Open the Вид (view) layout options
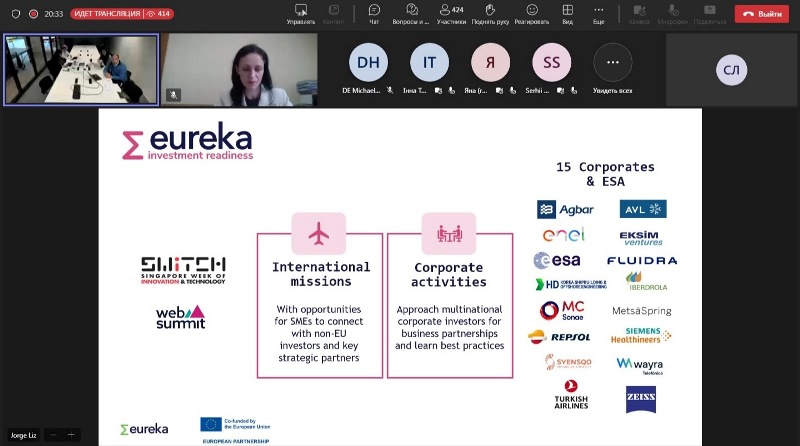 pos(567,14)
